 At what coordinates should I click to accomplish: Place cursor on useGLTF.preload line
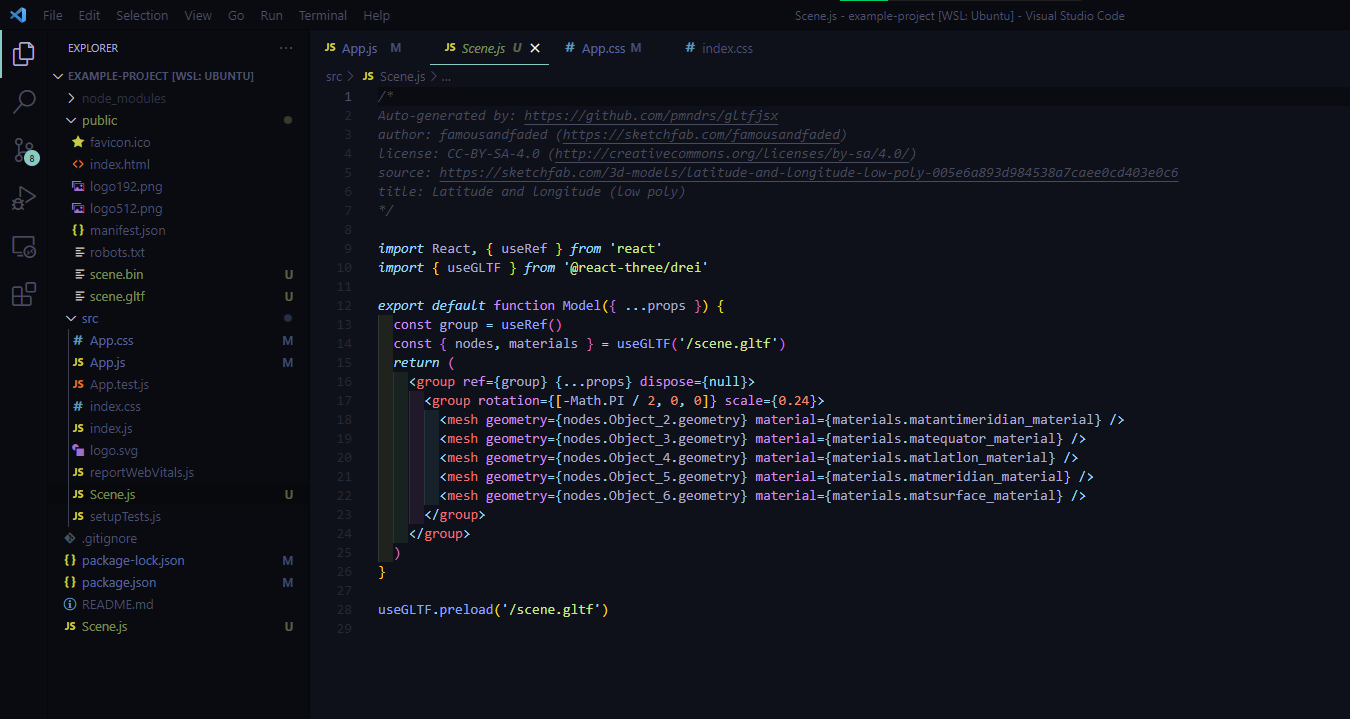[493, 609]
